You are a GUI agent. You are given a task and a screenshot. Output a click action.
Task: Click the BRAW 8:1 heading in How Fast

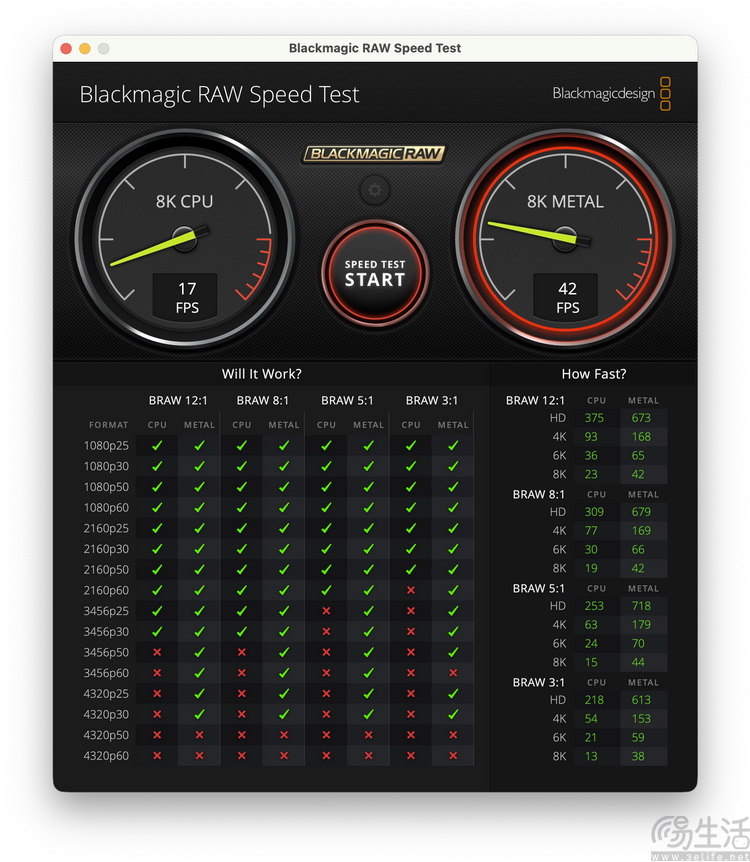(538, 495)
